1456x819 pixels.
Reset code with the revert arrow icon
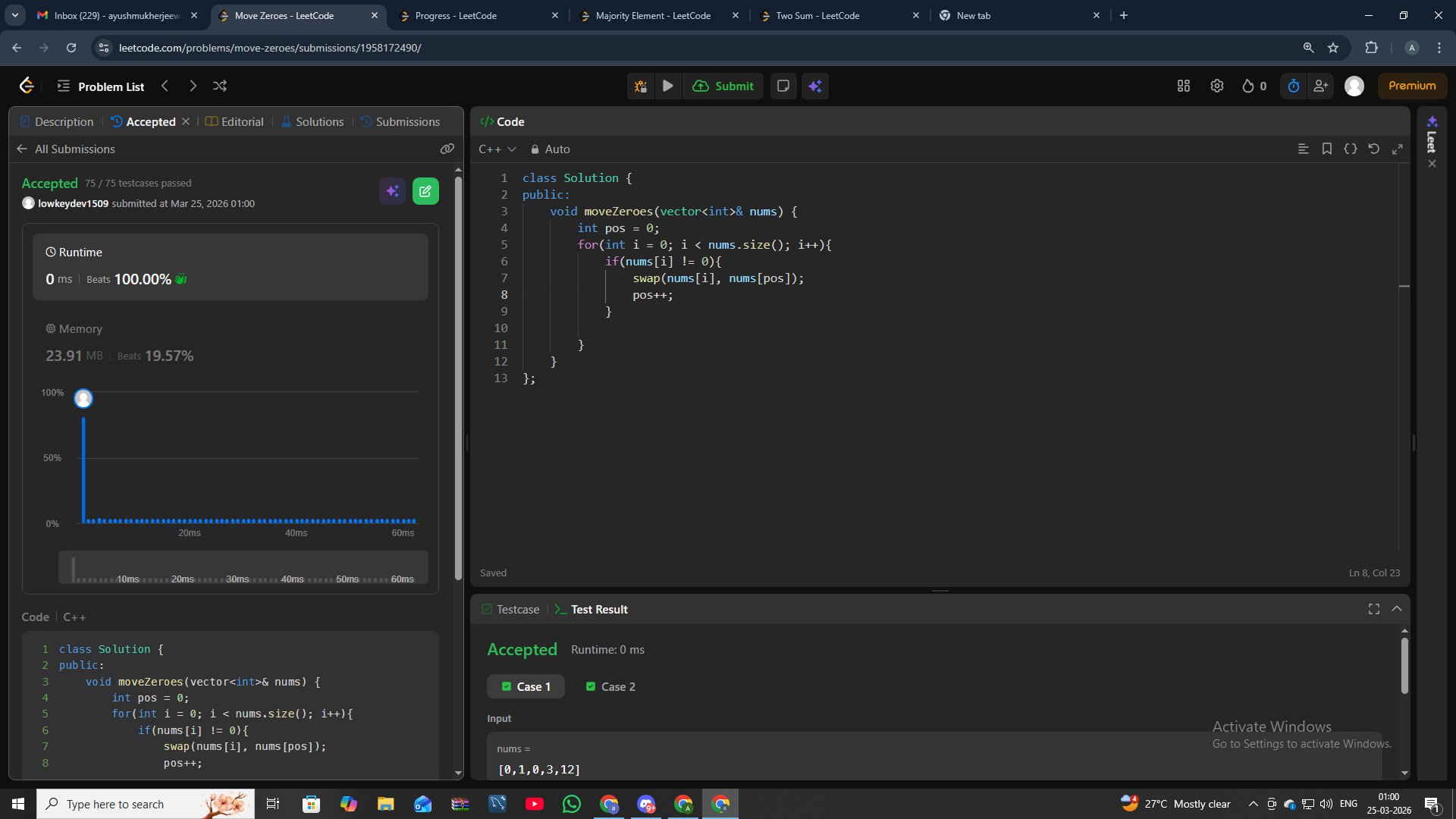coord(1373,149)
